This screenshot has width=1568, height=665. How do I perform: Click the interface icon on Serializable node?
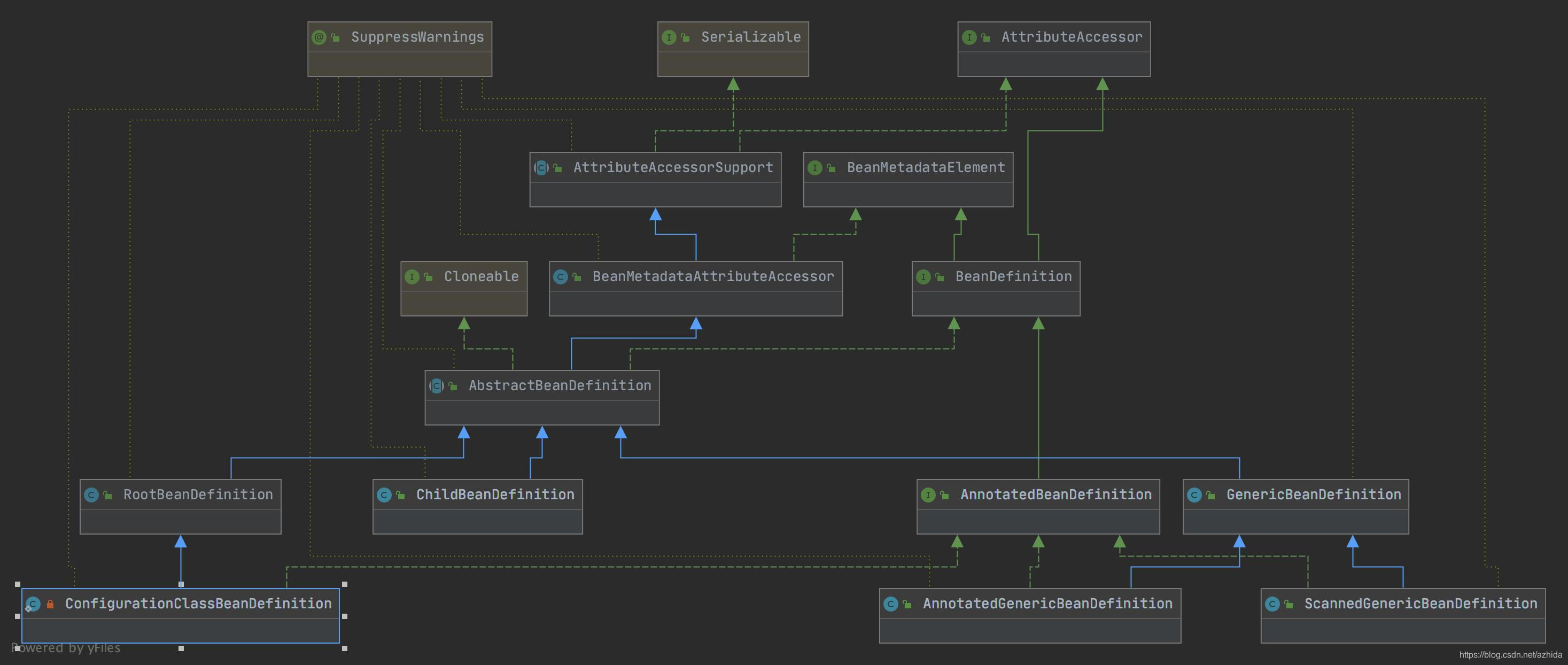(x=669, y=38)
